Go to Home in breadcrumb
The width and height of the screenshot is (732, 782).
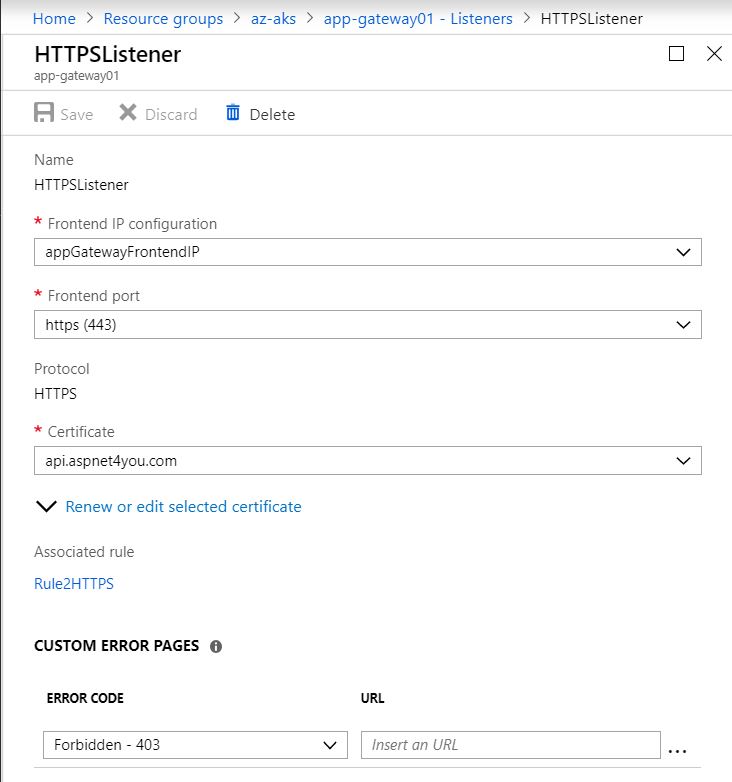click(54, 19)
